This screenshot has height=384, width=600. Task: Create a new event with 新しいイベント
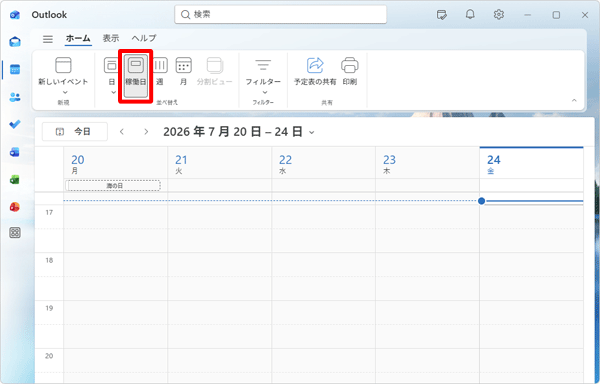63,71
